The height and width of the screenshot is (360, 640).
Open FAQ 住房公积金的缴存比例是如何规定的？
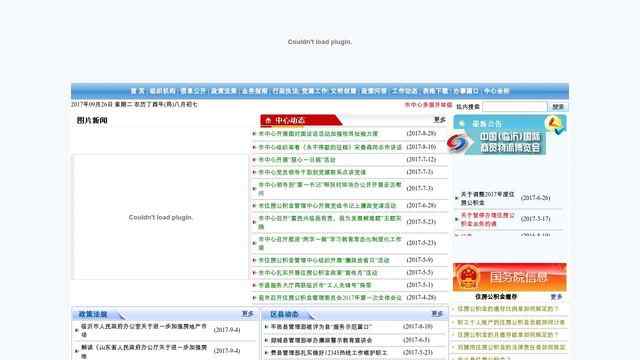508,309
